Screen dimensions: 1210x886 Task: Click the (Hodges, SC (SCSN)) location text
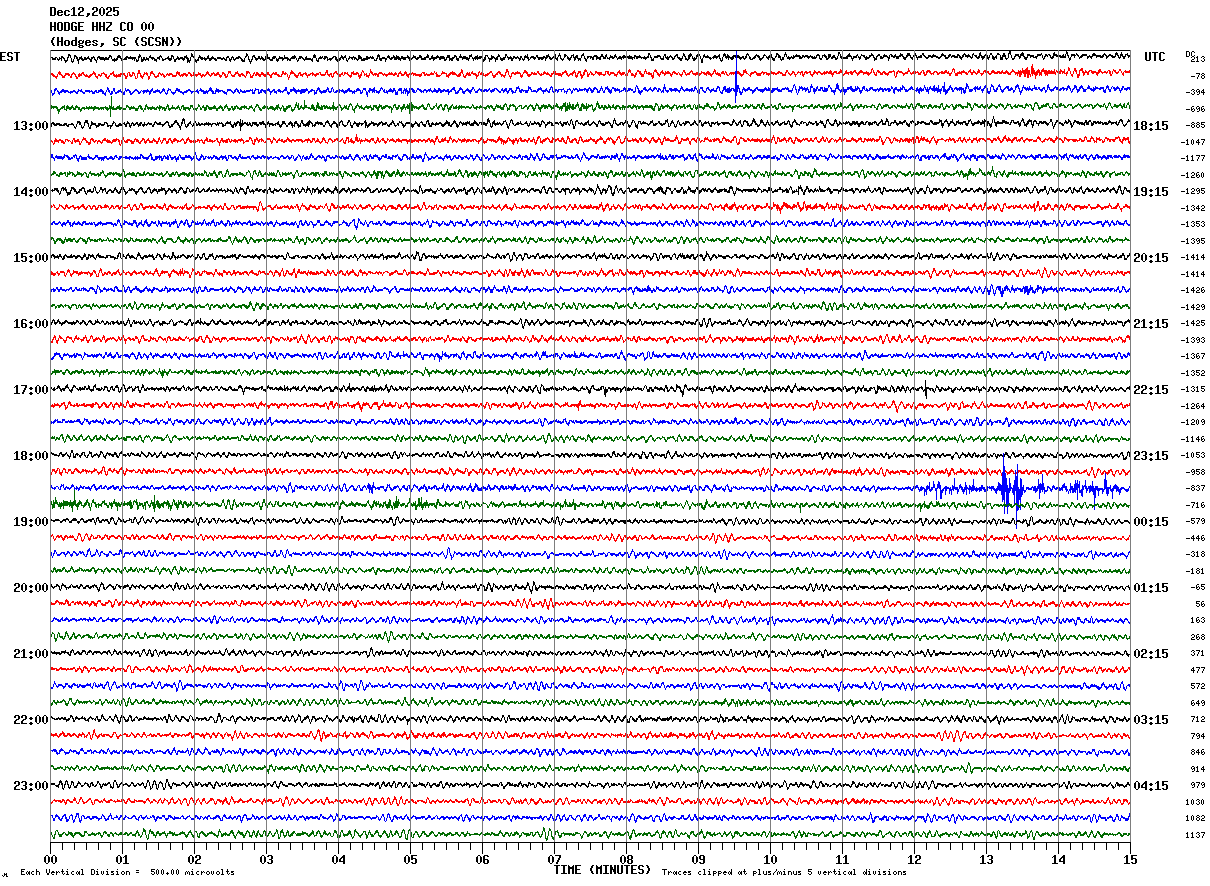click(x=115, y=42)
